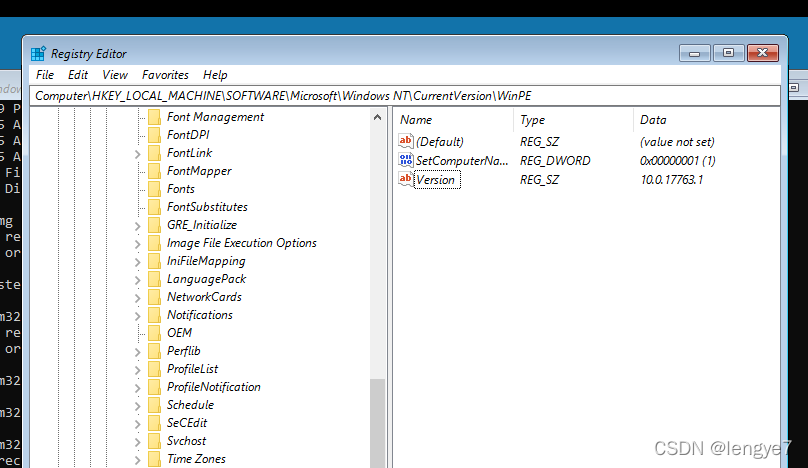Select the OEM key label
The width and height of the screenshot is (808, 468).
pyautogui.click(x=179, y=333)
